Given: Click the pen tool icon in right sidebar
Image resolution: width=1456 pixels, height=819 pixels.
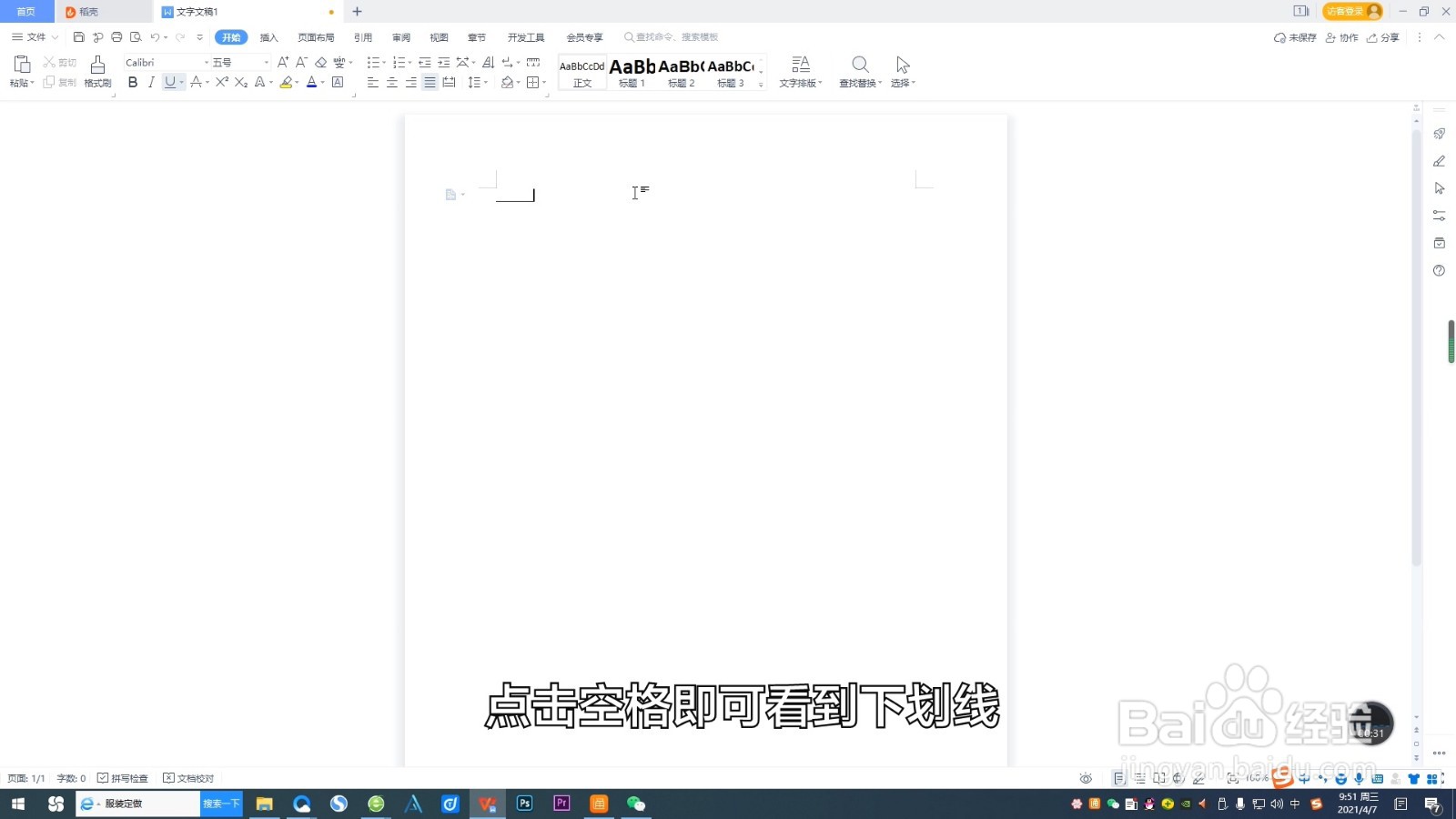Looking at the screenshot, I should tap(1439, 161).
